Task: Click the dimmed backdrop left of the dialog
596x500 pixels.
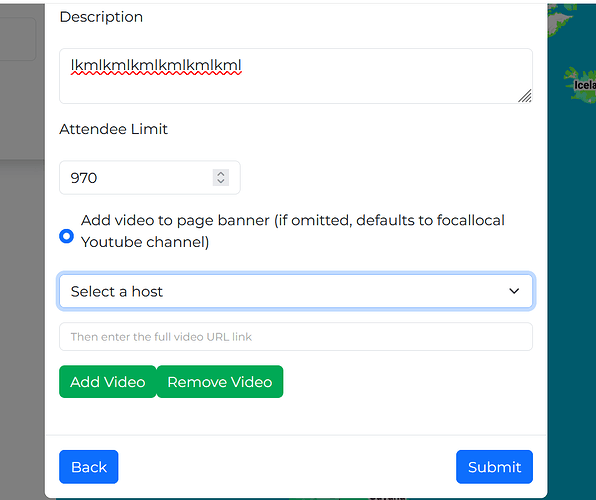Action: 22,304
